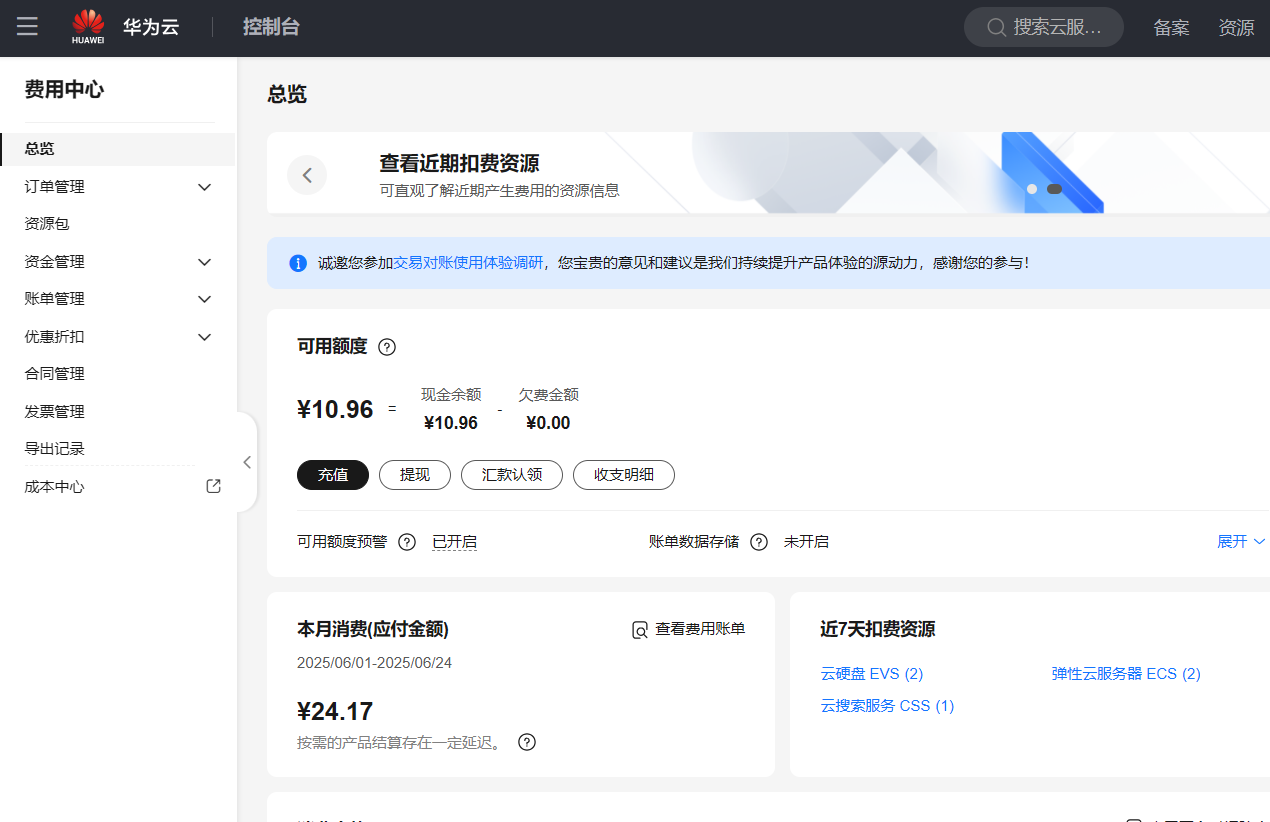Click the 搜索云服务 search field

pos(1044,28)
